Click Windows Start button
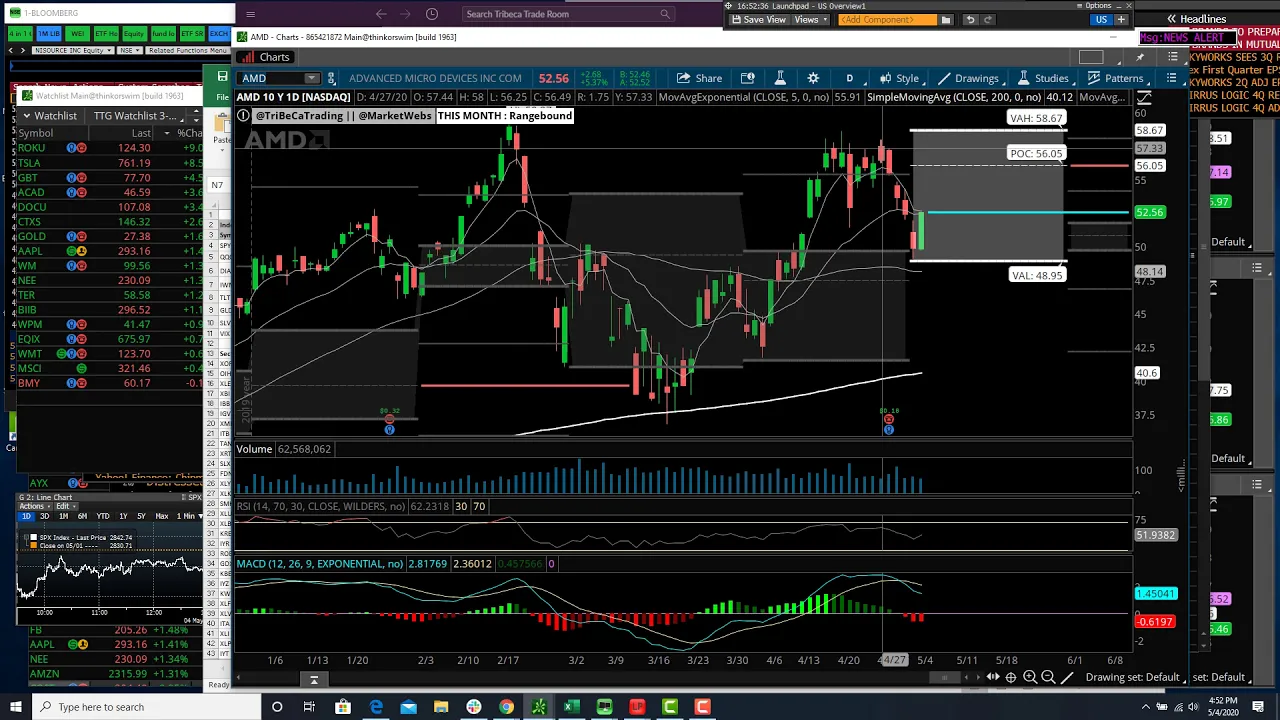The image size is (1280, 720). point(17,707)
